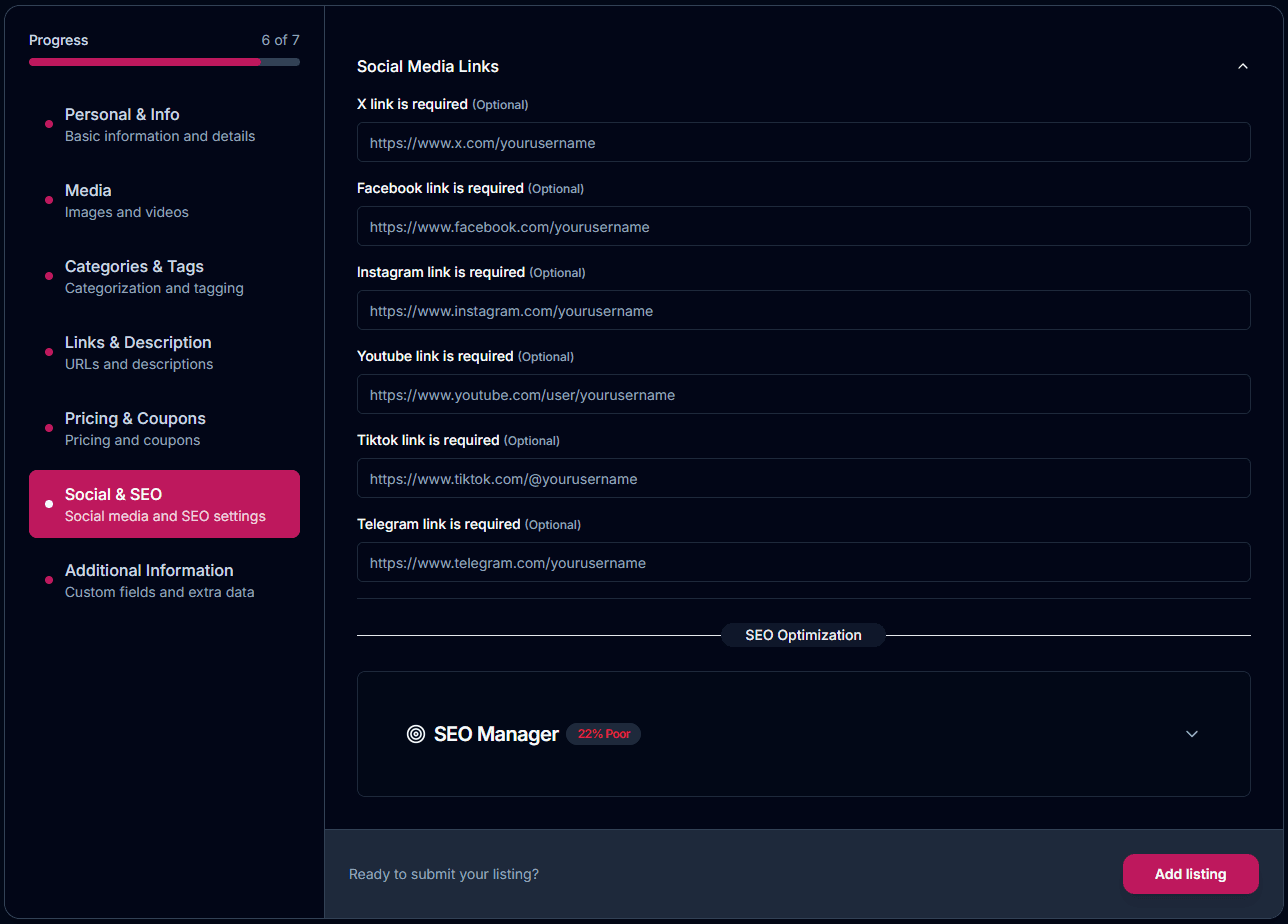Click the SEO Manager target icon
Screen dimensions: 1288x924
point(416,734)
